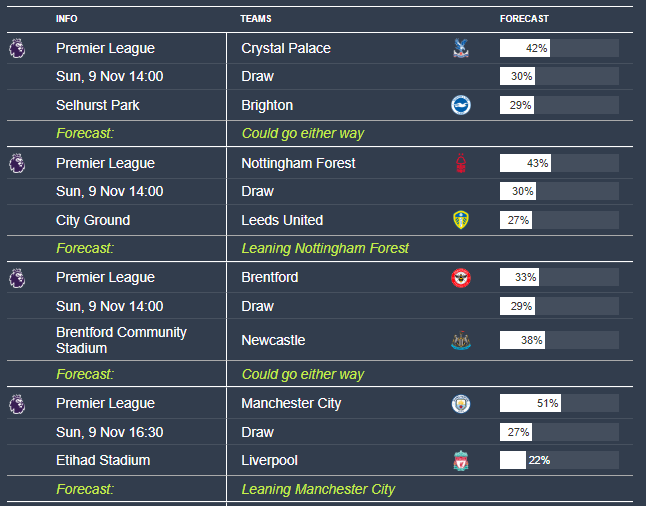
Task: Click Premier League logo beside Crystal Palace row
Action: (17, 48)
